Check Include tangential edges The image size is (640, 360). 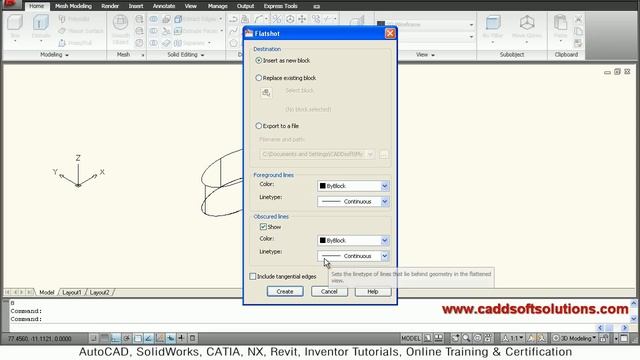point(253,276)
